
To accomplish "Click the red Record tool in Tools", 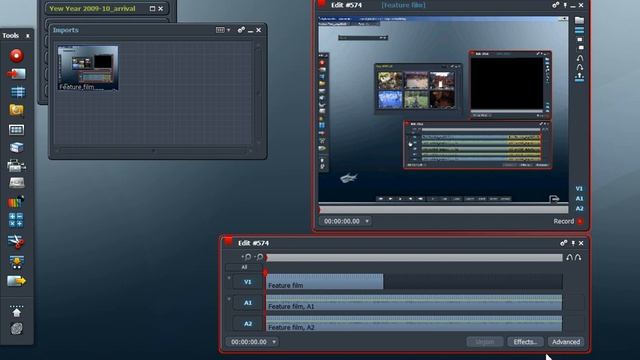I will [17, 56].
